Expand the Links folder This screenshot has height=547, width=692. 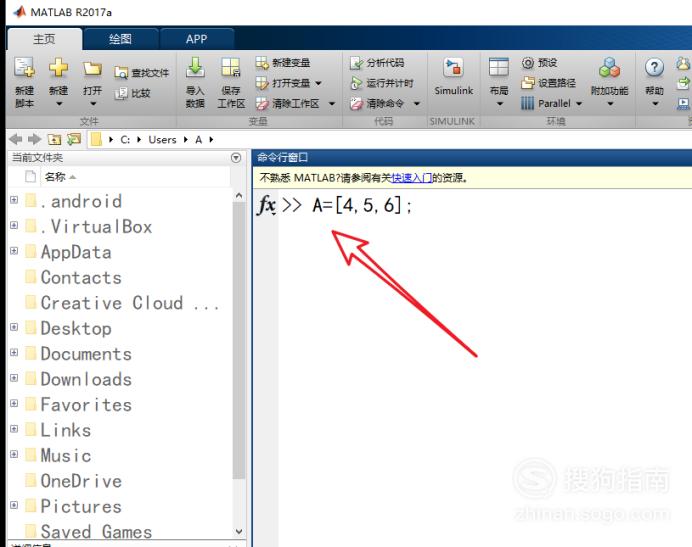coord(14,429)
